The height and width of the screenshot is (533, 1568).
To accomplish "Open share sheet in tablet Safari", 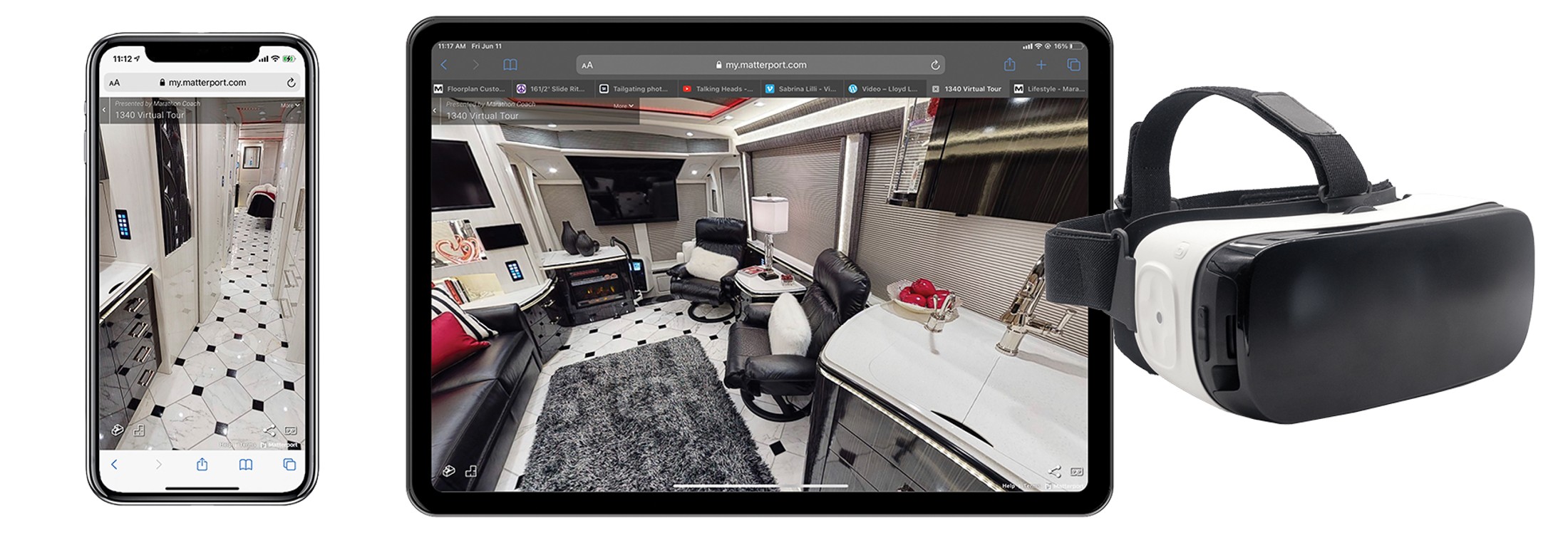I will click(x=1010, y=64).
